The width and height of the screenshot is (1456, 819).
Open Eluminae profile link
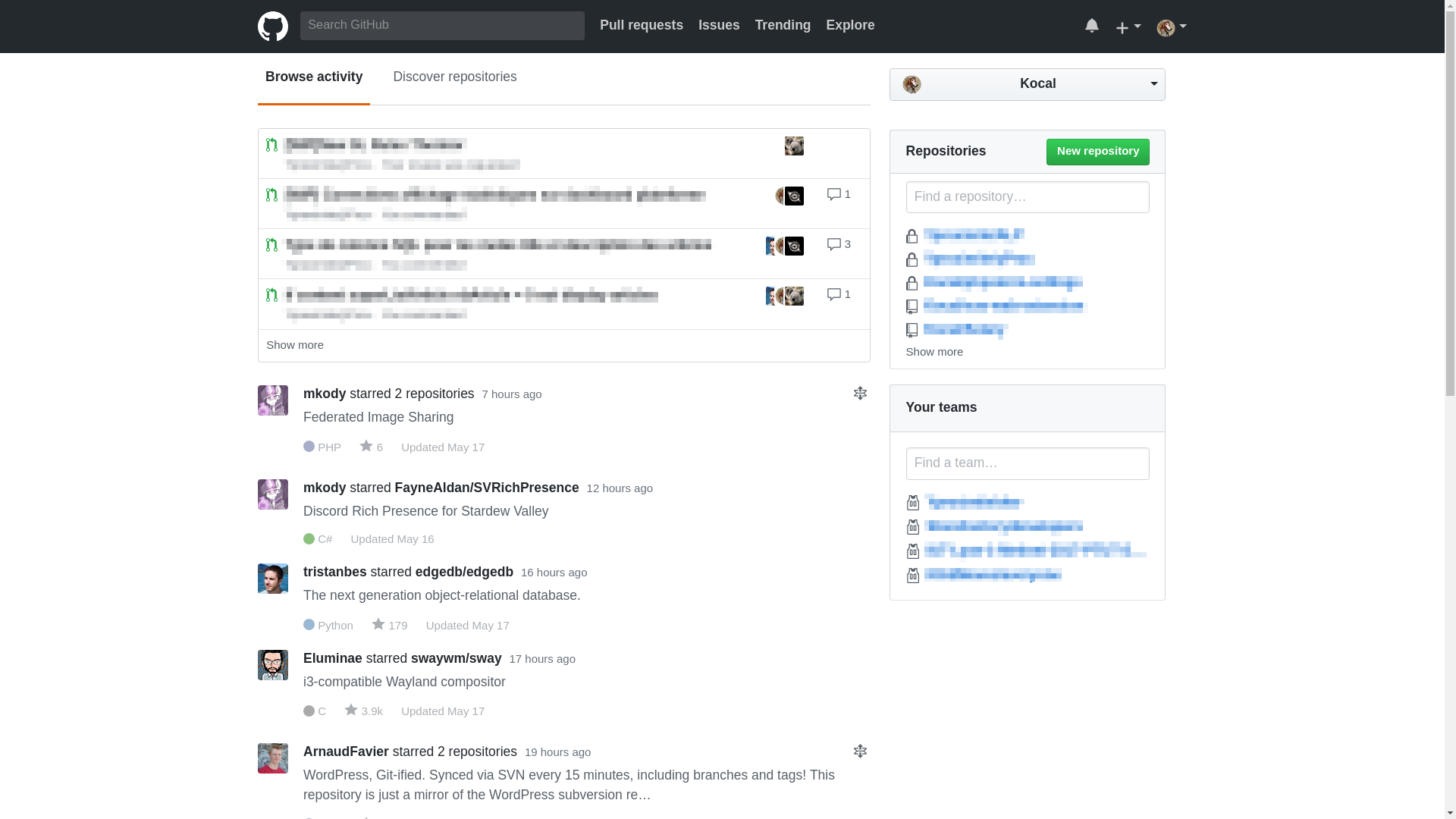(333, 658)
